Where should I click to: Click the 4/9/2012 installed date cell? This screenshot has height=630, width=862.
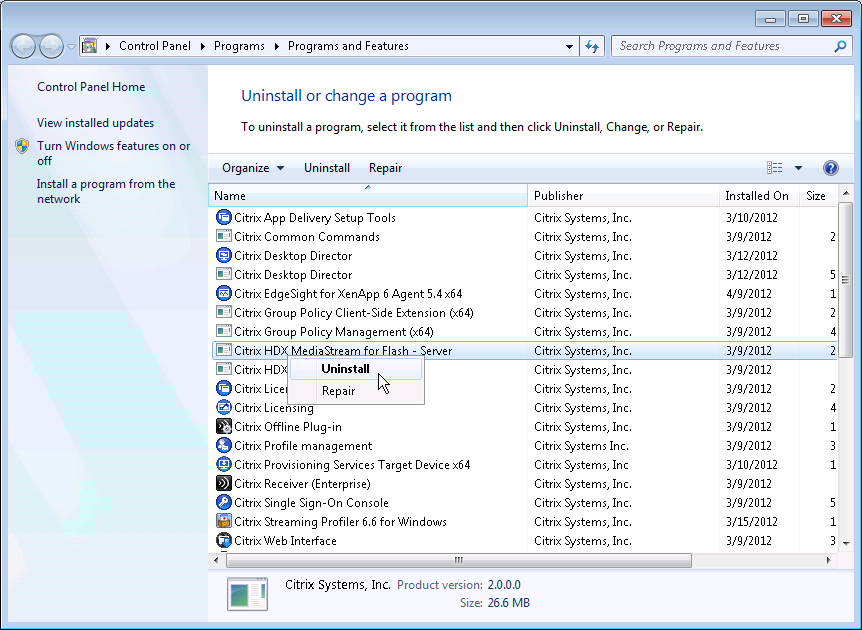click(749, 294)
